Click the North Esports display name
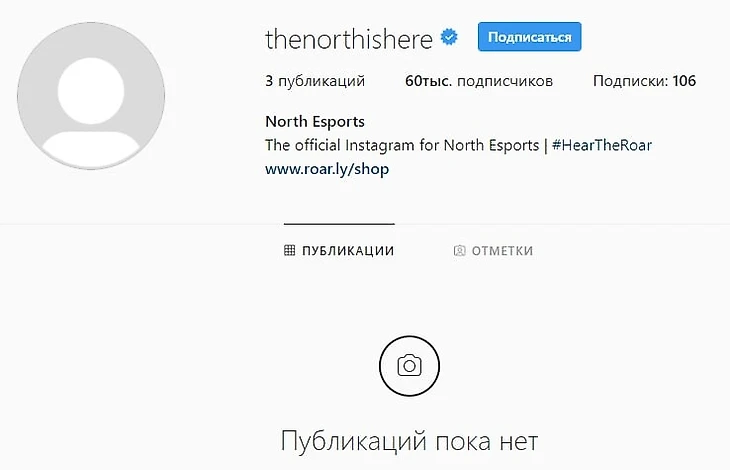Viewport: 730px width, 470px height. pyautogui.click(x=315, y=122)
